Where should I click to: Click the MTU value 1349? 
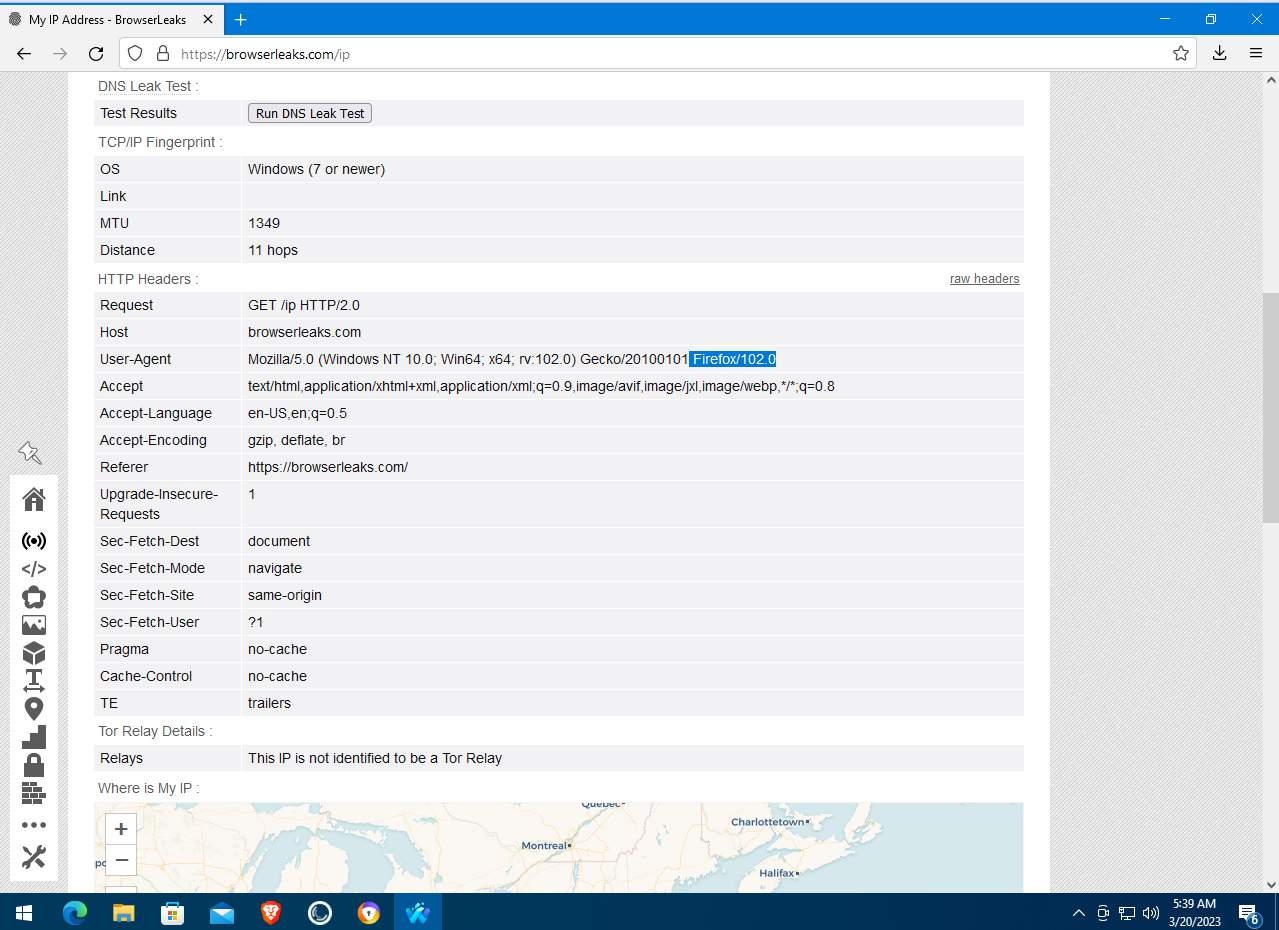pyautogui.click(x=264, y=223)
